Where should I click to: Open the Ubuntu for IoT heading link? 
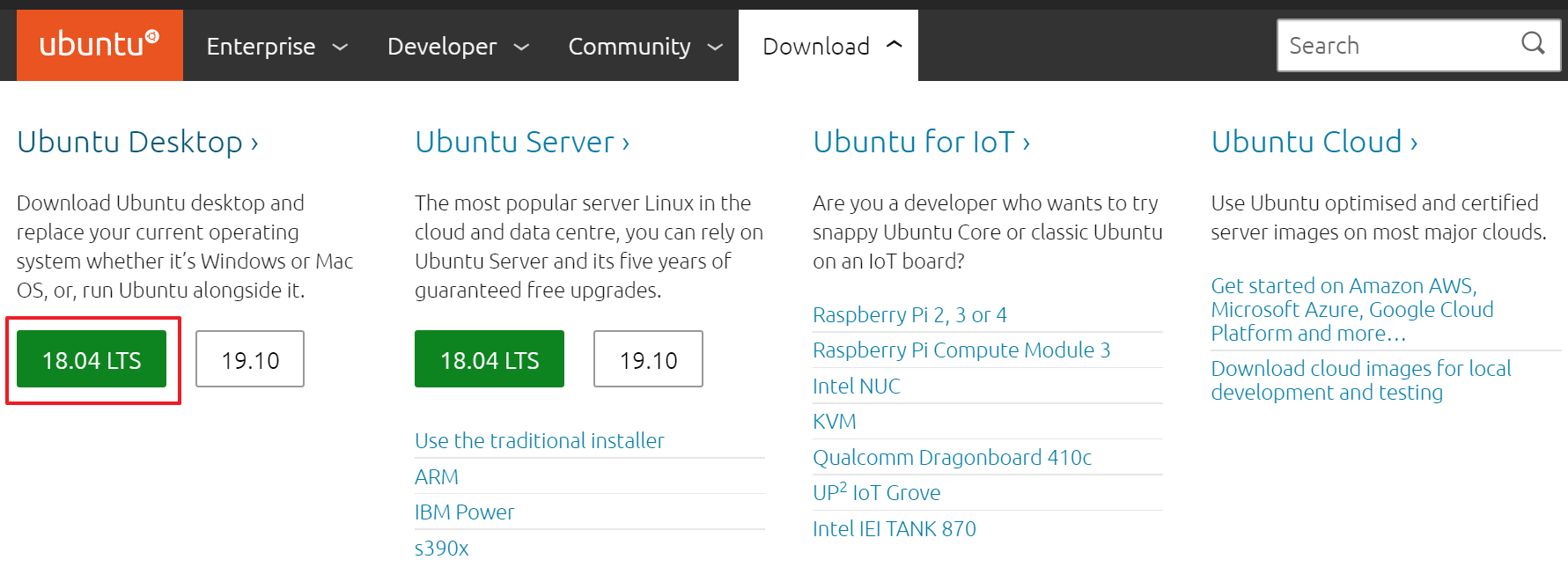[922, 142]
